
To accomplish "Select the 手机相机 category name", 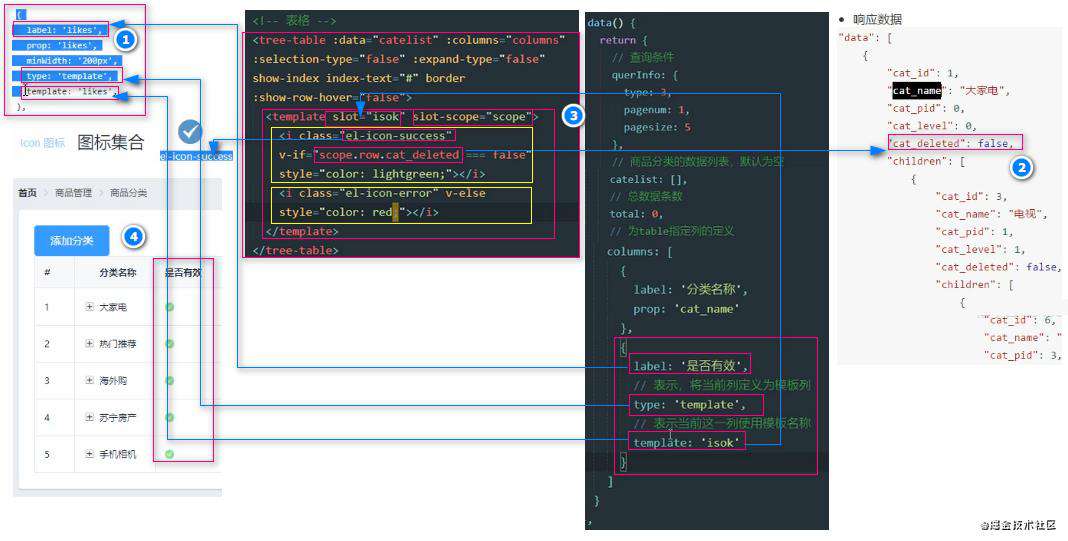I will pos(118,454).
